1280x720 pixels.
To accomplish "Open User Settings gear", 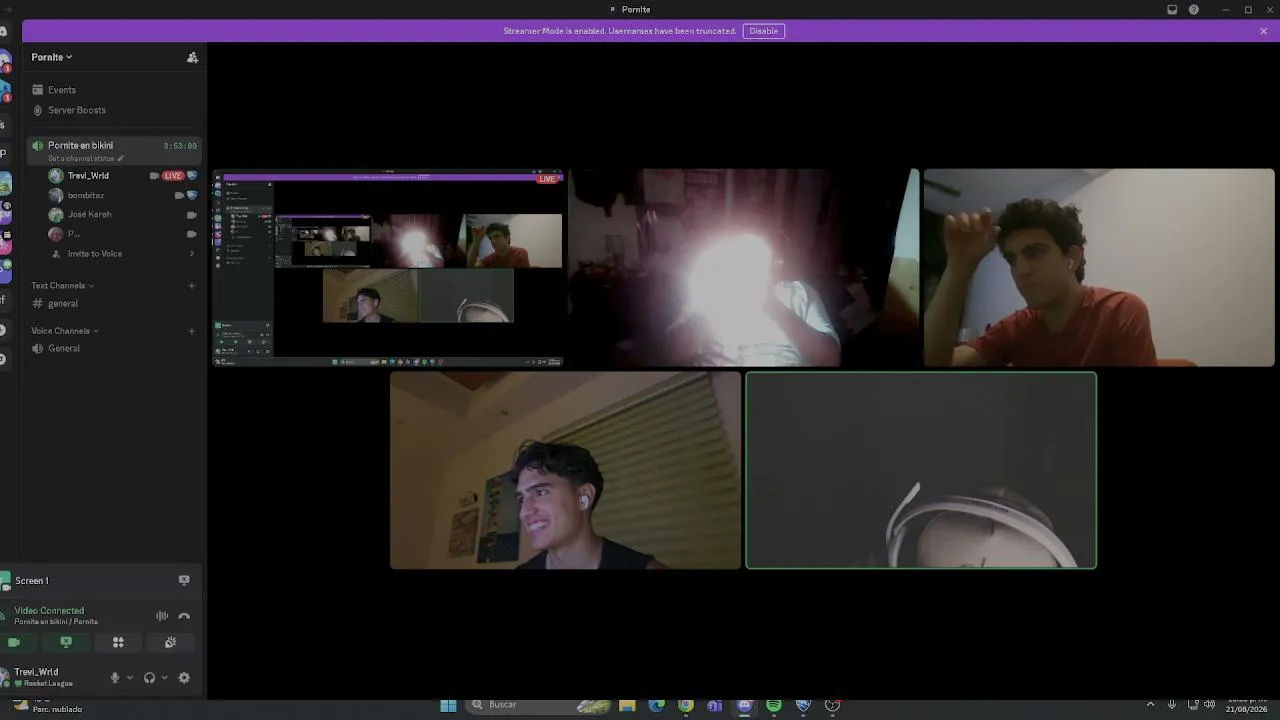I will 184,678.
